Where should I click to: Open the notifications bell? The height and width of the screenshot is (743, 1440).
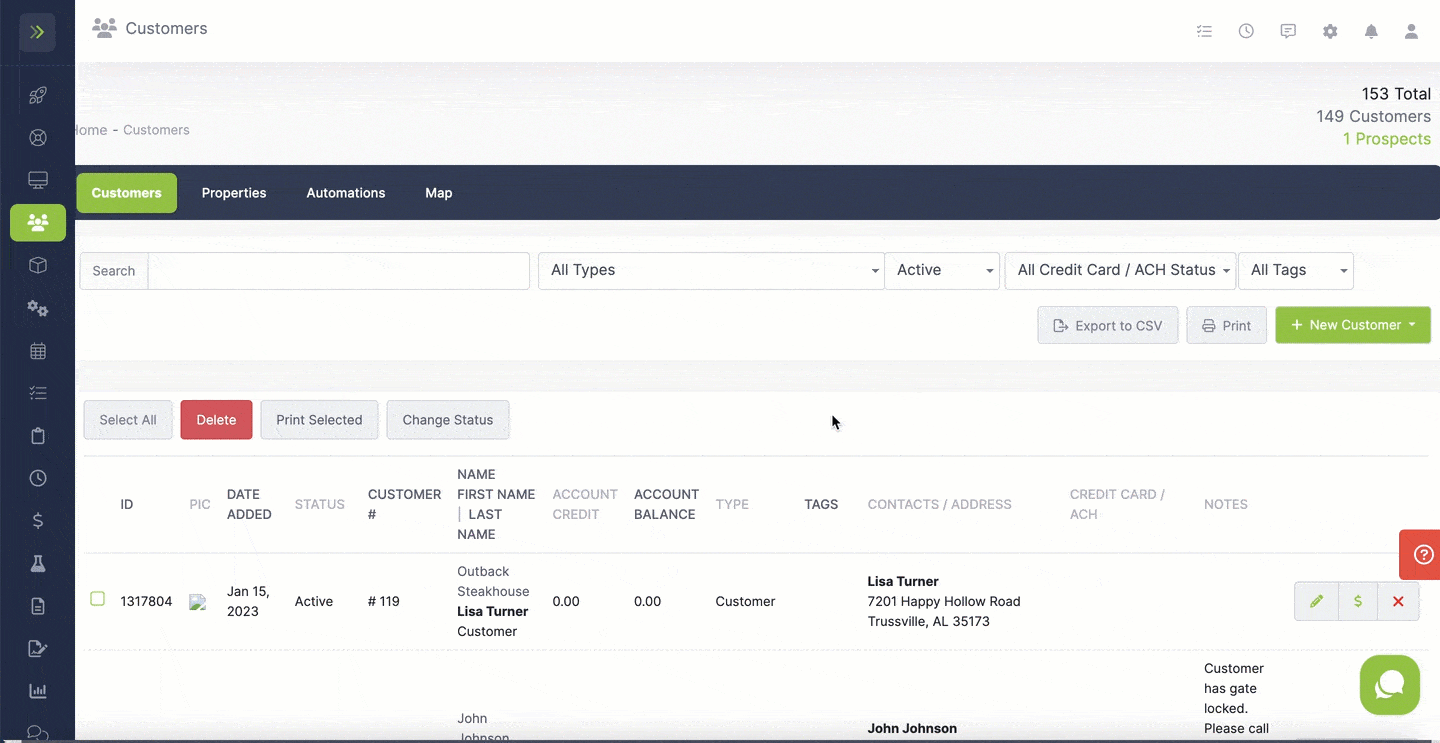coord(1371,31)
